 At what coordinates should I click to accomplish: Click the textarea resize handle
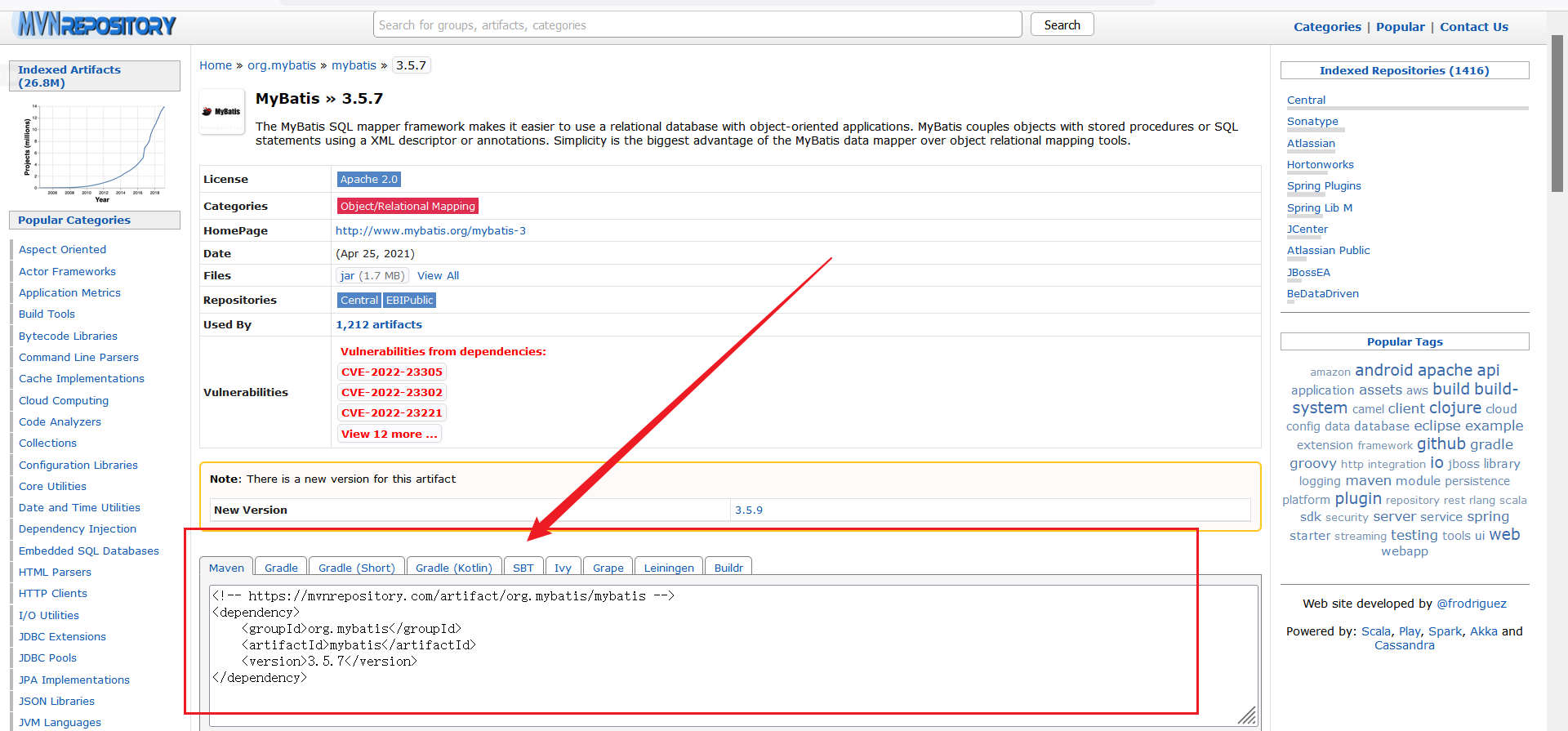coord(1247,715)
